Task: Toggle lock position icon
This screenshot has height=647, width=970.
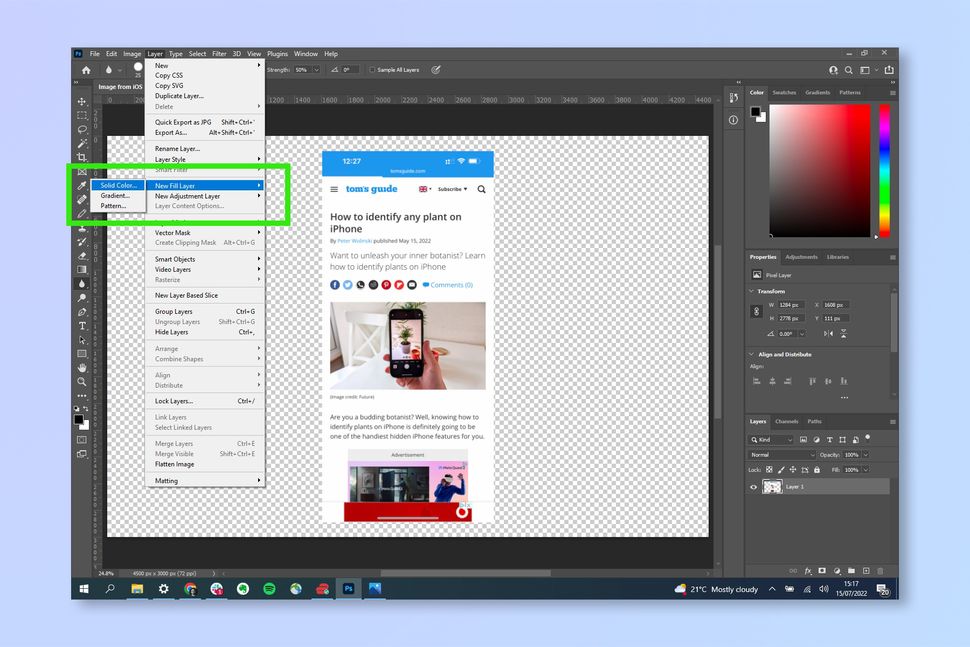Action: (x=793, y=470)
